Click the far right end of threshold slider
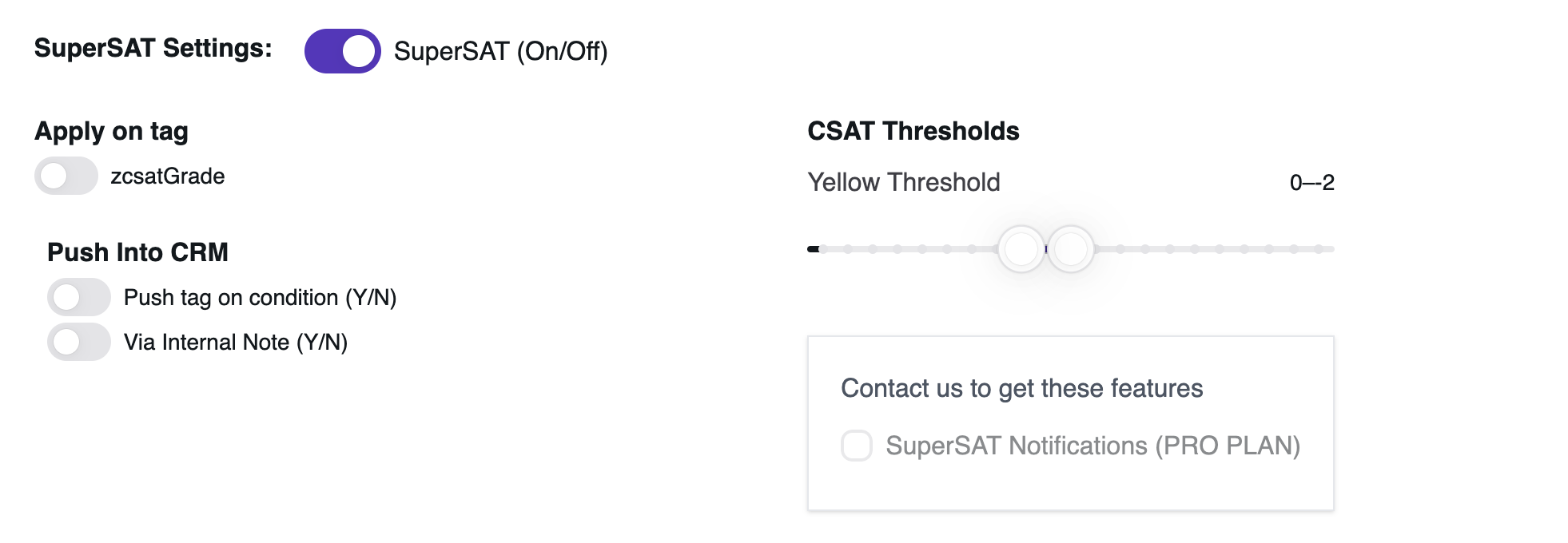 click(1328, 249)
